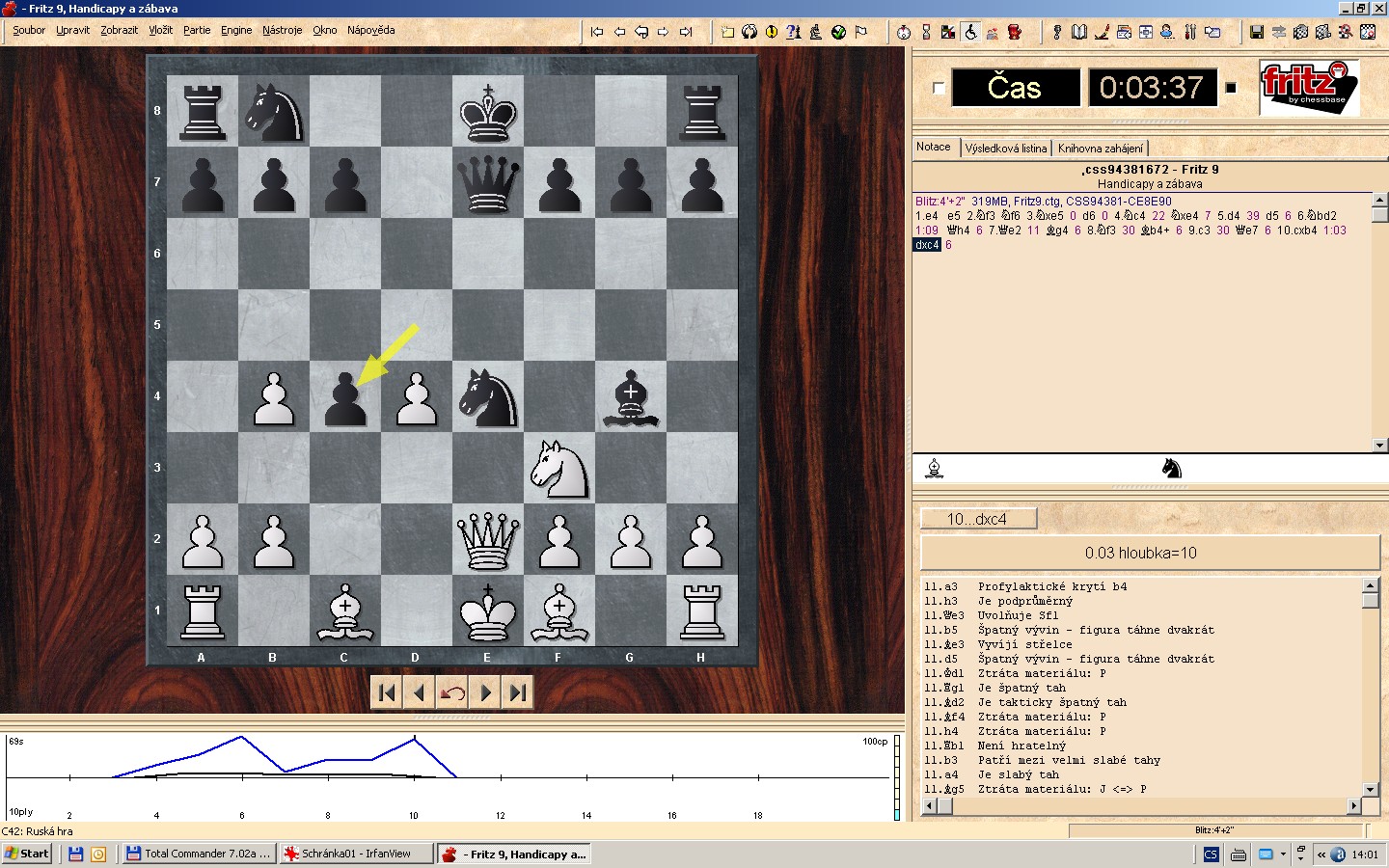Click the white queen on e2
The height and width of the screenshot is (868, 1389).
[488, 539]
